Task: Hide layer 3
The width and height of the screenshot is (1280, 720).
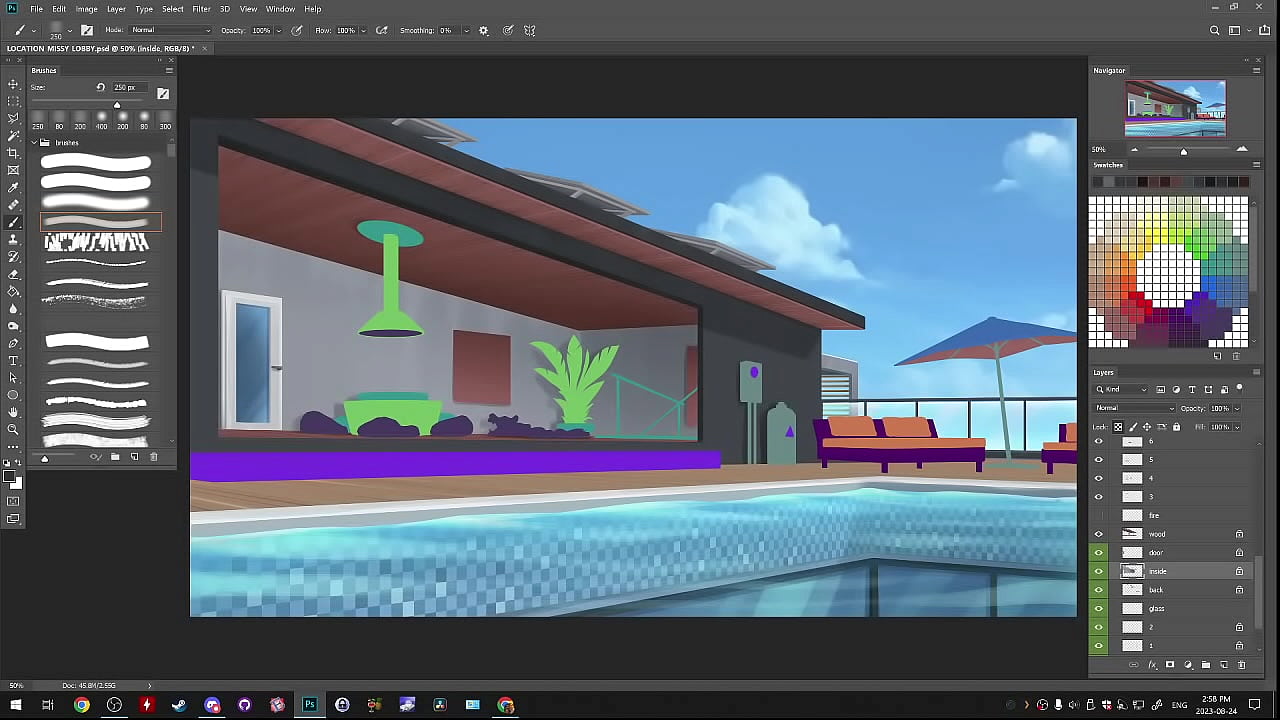Action: [1099, 497]
